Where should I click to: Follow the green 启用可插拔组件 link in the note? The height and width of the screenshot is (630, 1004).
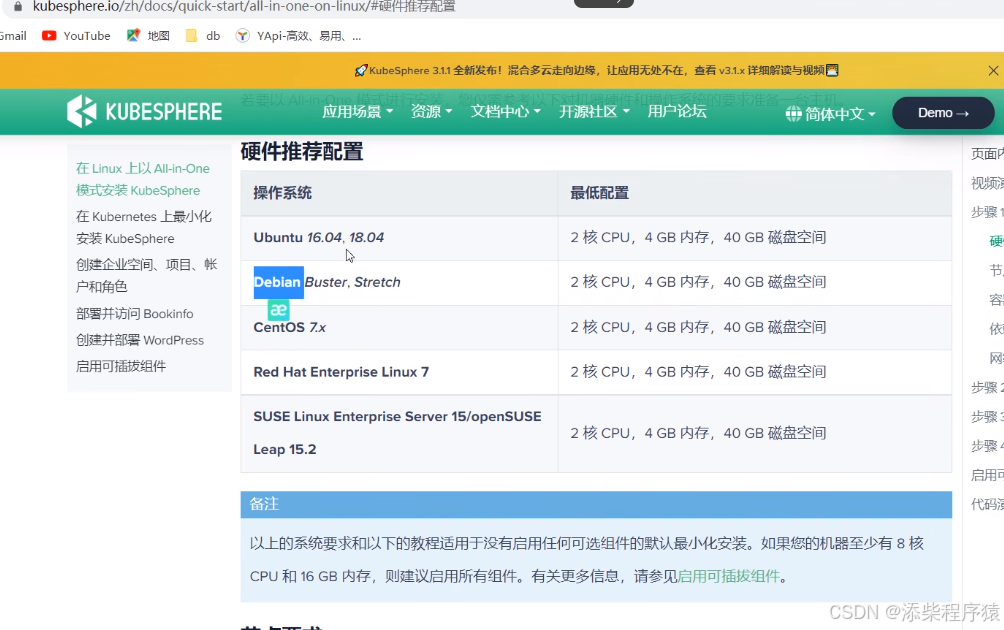tap(728, 576)
